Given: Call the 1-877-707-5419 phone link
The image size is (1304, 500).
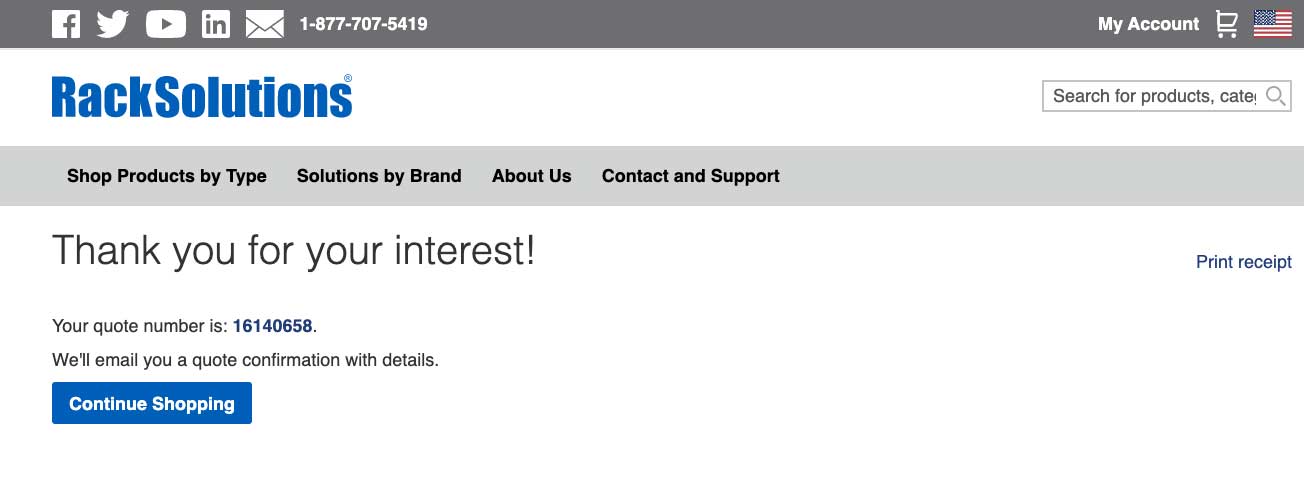Looking at the screenshot, I should tap(364, 24).
